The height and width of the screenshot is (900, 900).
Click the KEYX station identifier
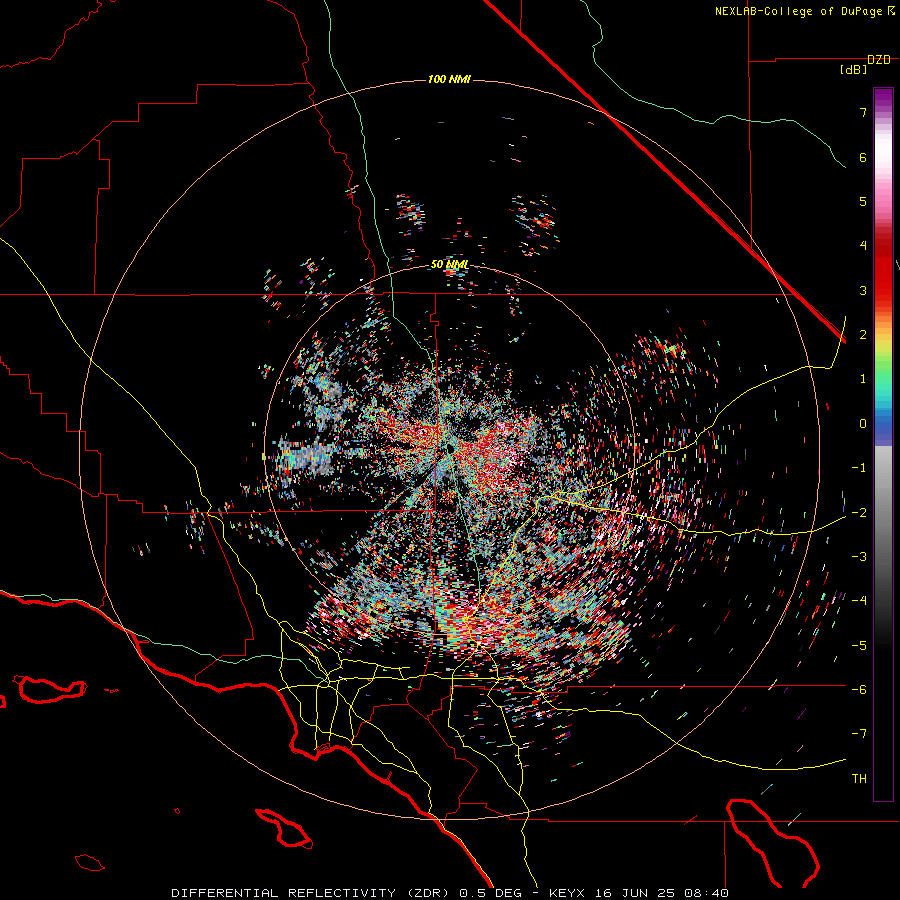click(567, 893)
